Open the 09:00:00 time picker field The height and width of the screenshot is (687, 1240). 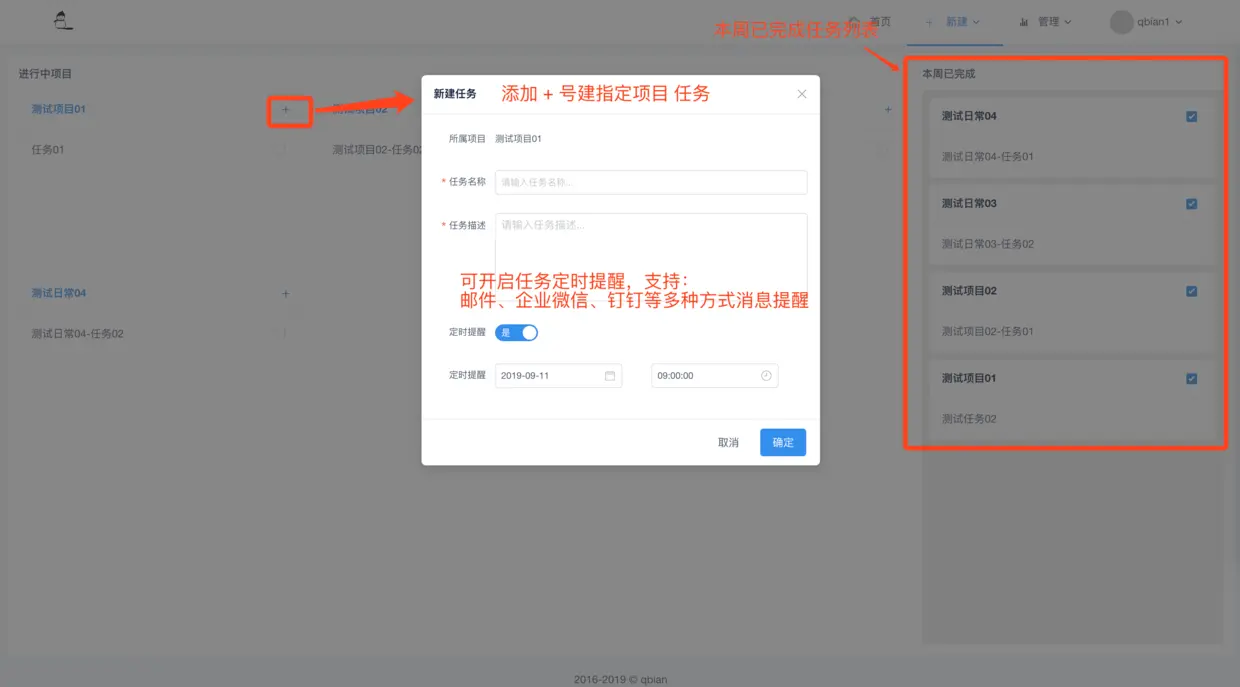(x=714, y=376)
